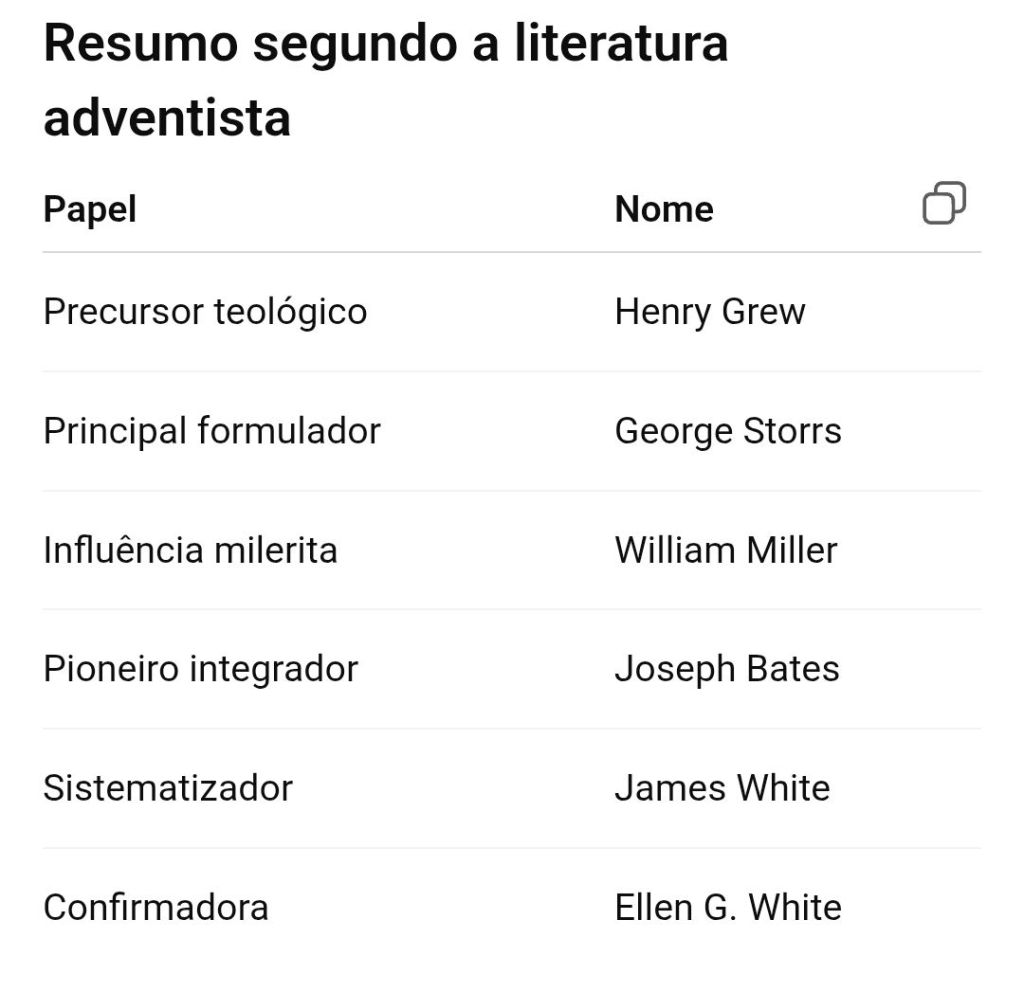The image size is (1024, 992).
Task: Click the word 'adventista' in the heading
Action: [x=167, y=118]
